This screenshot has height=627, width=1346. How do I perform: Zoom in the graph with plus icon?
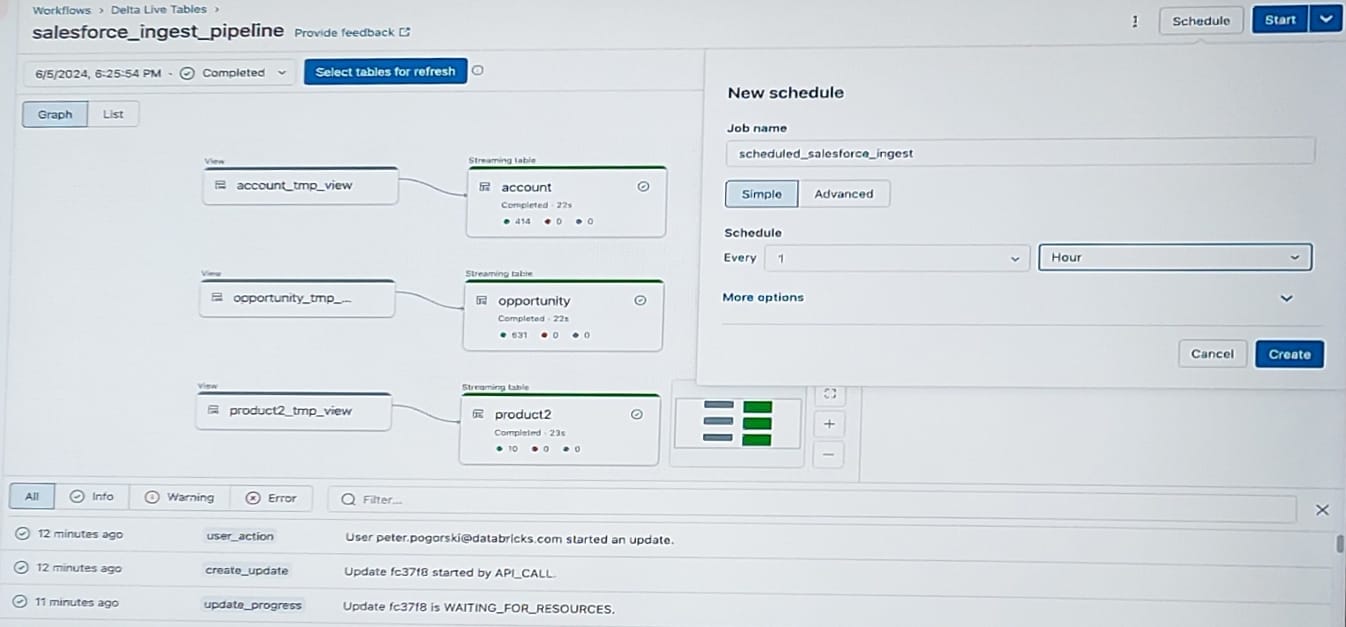[829, 424]
